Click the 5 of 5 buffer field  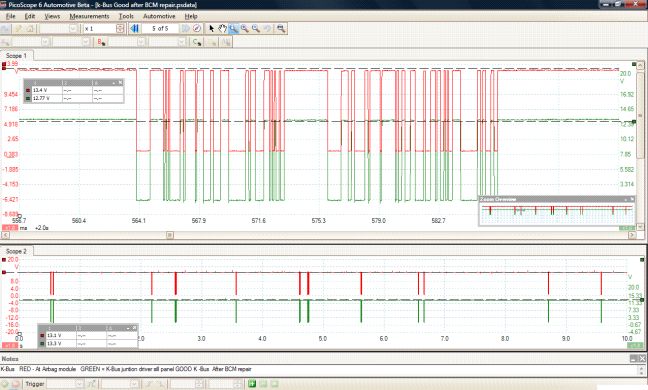pyautogui.click(x=160, y=29)
